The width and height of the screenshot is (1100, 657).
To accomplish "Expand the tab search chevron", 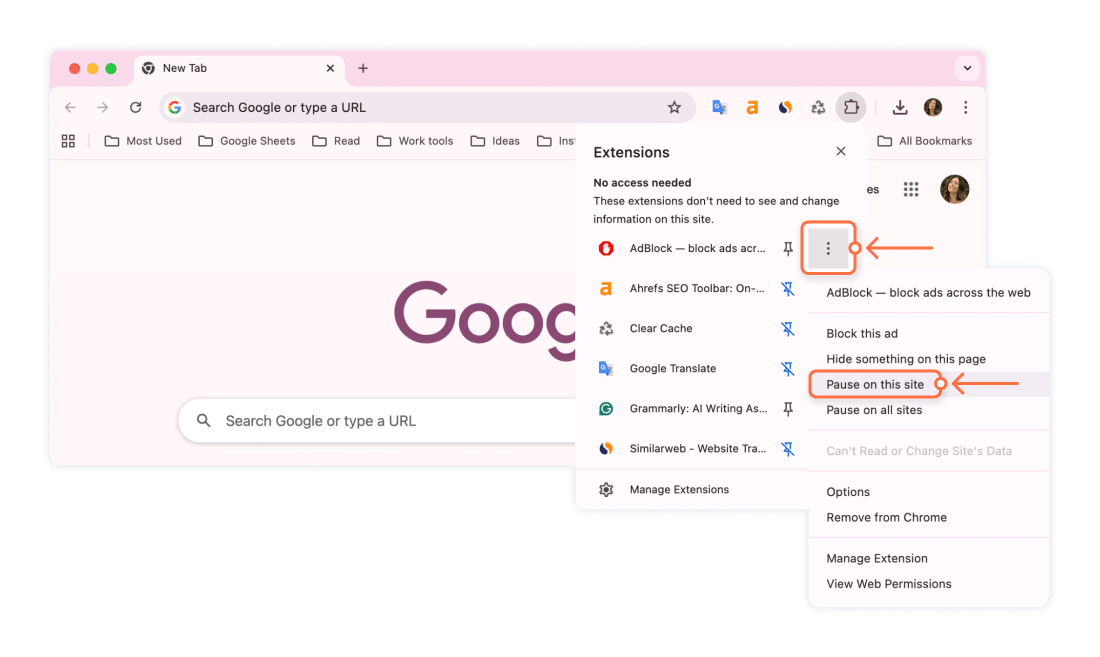I will click(x=967, y=68).
